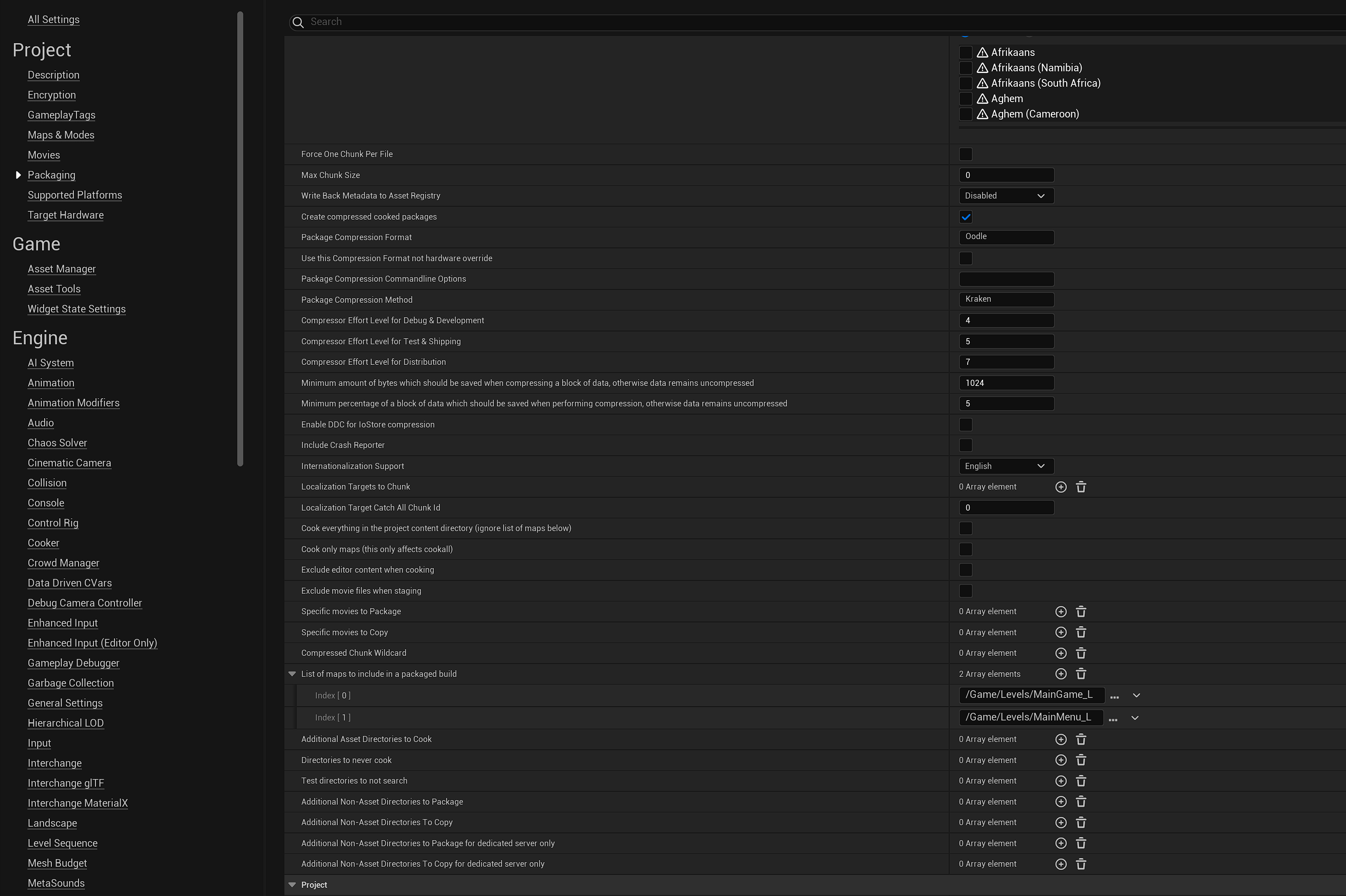Click the All Settings link
The height and width of the screenshot is (896, 1346).
(x=53, y=19)
